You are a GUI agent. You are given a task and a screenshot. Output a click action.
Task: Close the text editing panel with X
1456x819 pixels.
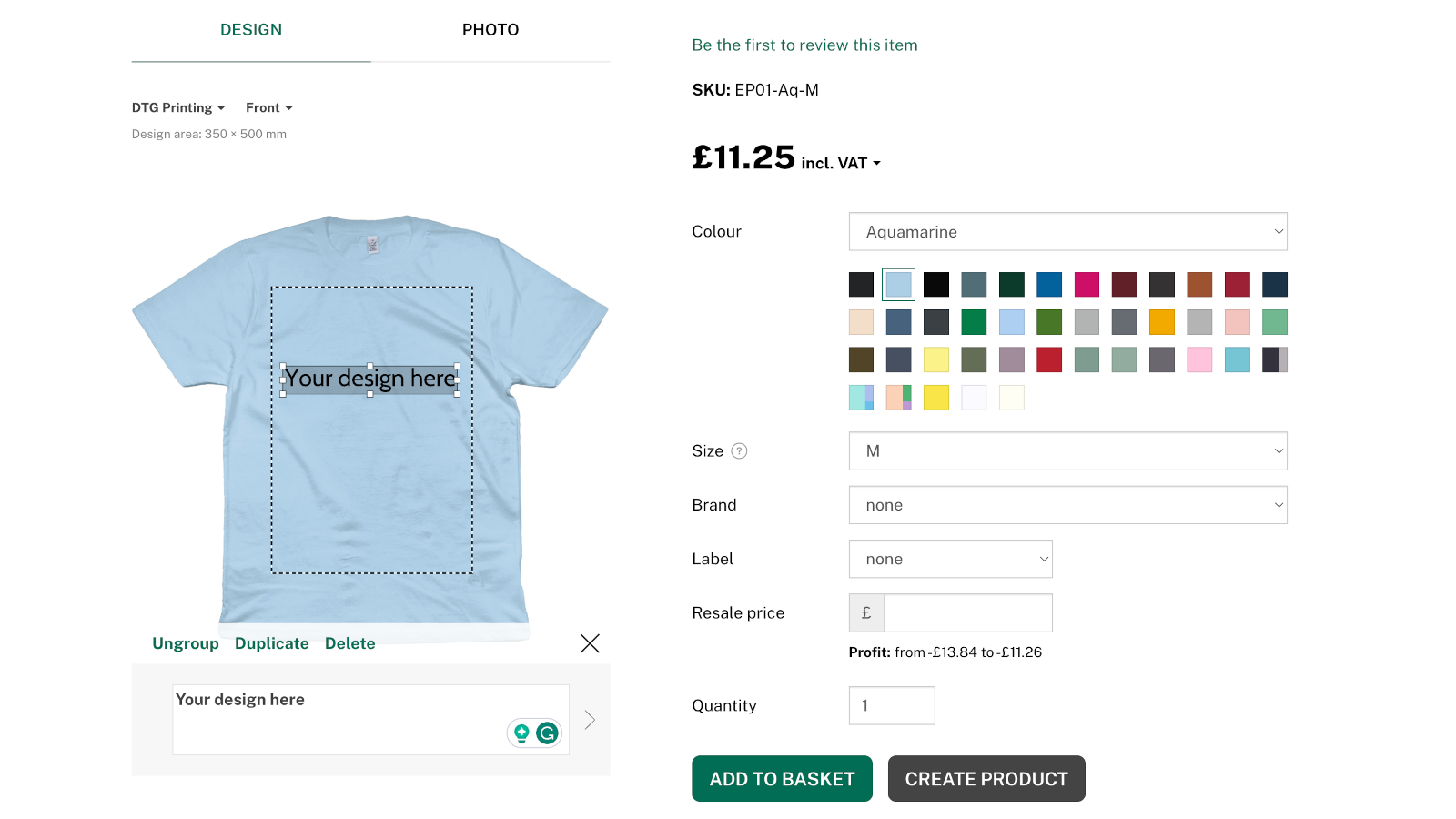590,643
